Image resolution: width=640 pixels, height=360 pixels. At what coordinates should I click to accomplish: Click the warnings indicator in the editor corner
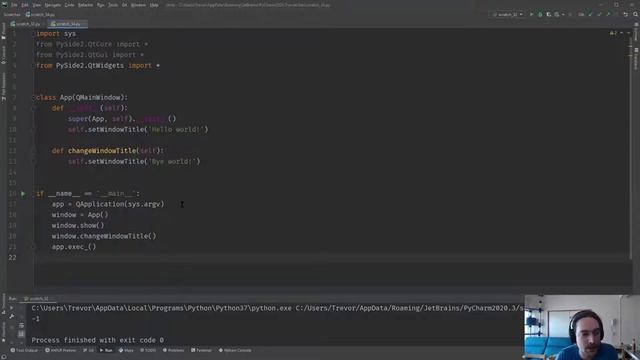613,33
